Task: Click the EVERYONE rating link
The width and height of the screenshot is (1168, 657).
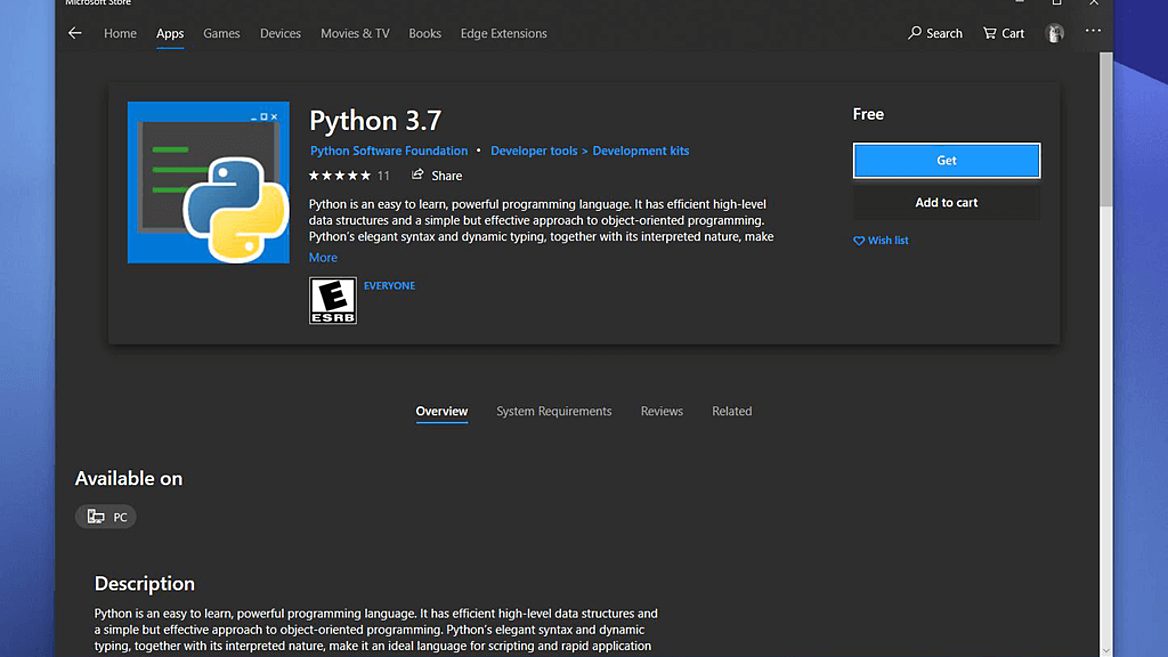Action: click(x=389, y=285)
